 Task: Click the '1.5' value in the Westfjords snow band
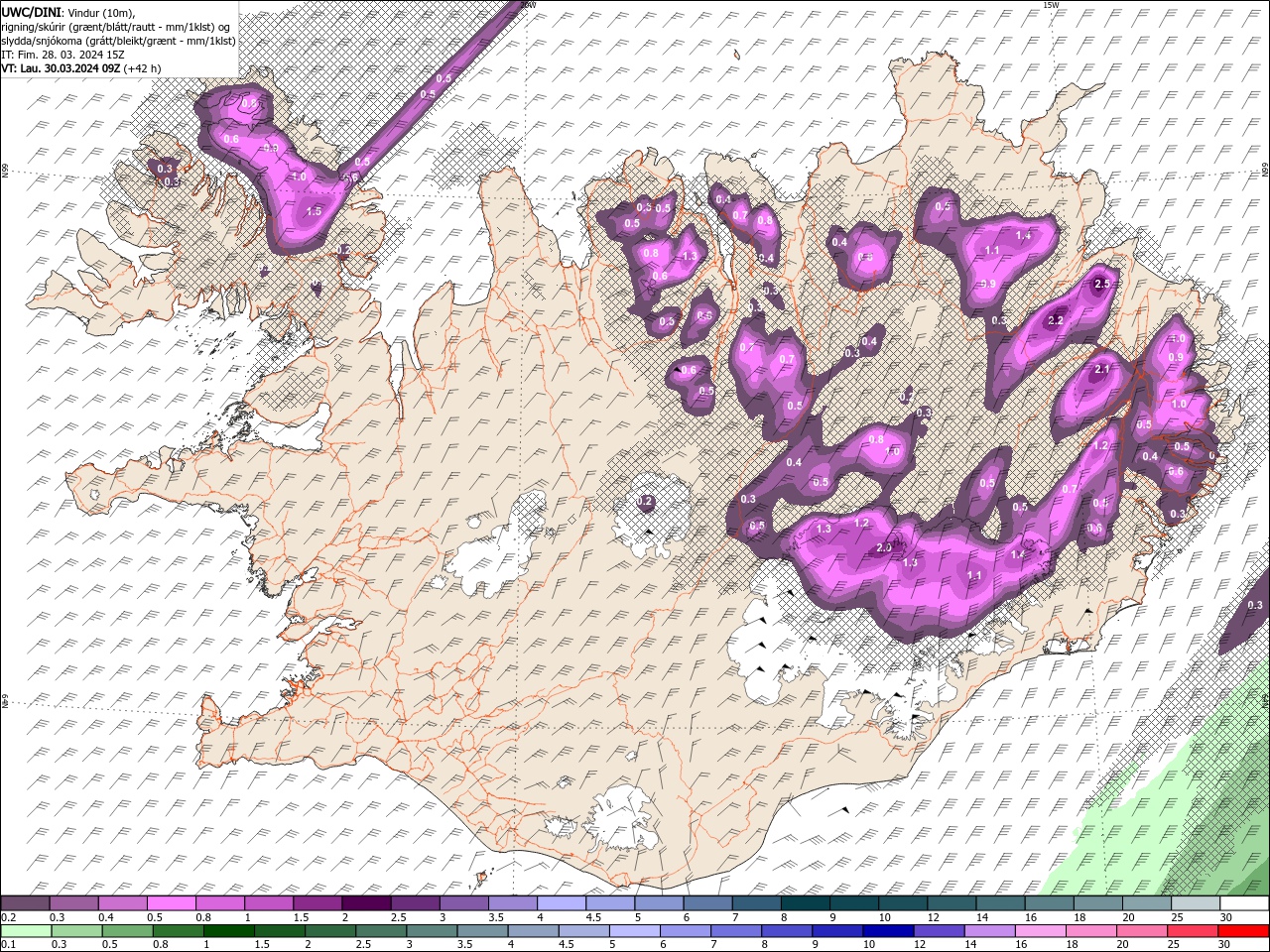(x=315, y=211)
